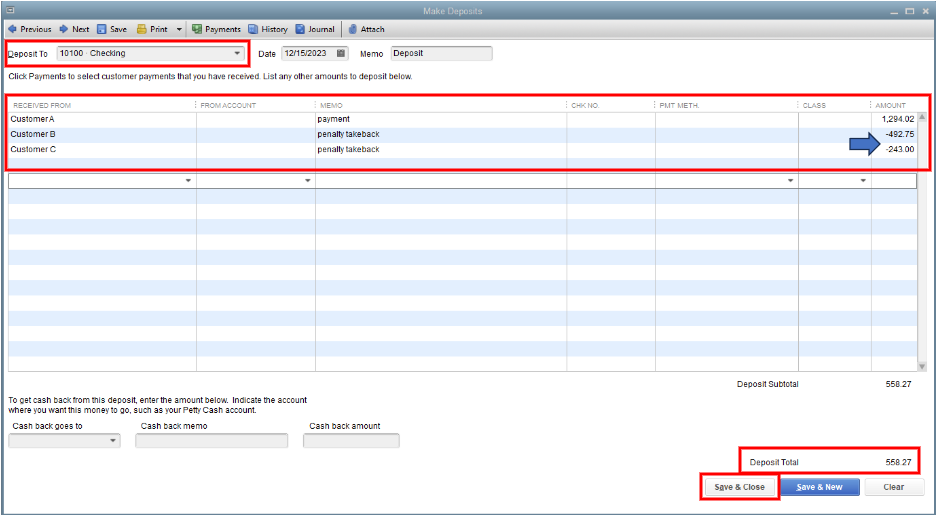
Task: Click the new row memo input cell
Action: coord(441,180)
